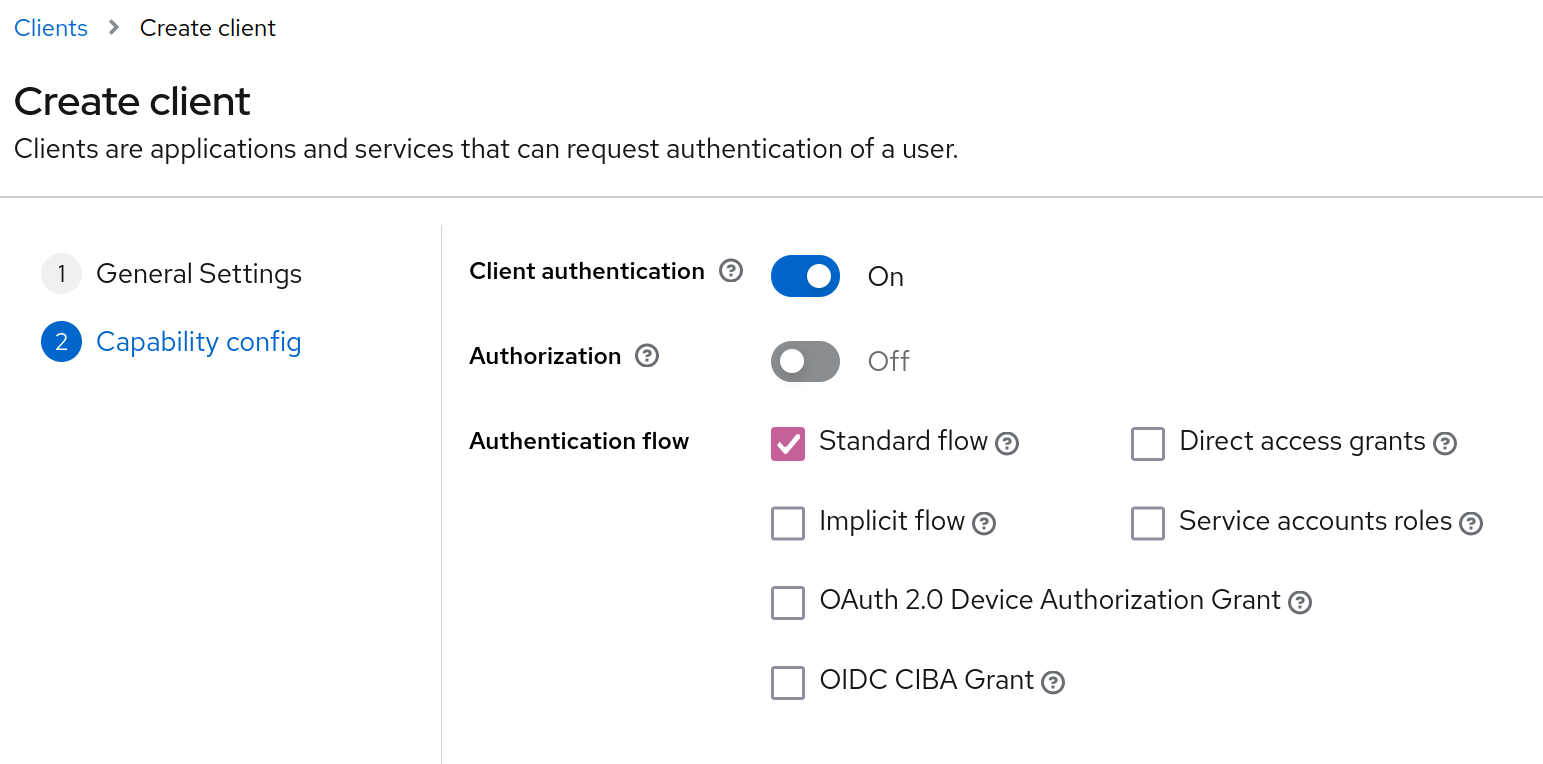The image size is (1543, 764).
Task: Click help icon next to Client authentication
Action: coord(732,271)
